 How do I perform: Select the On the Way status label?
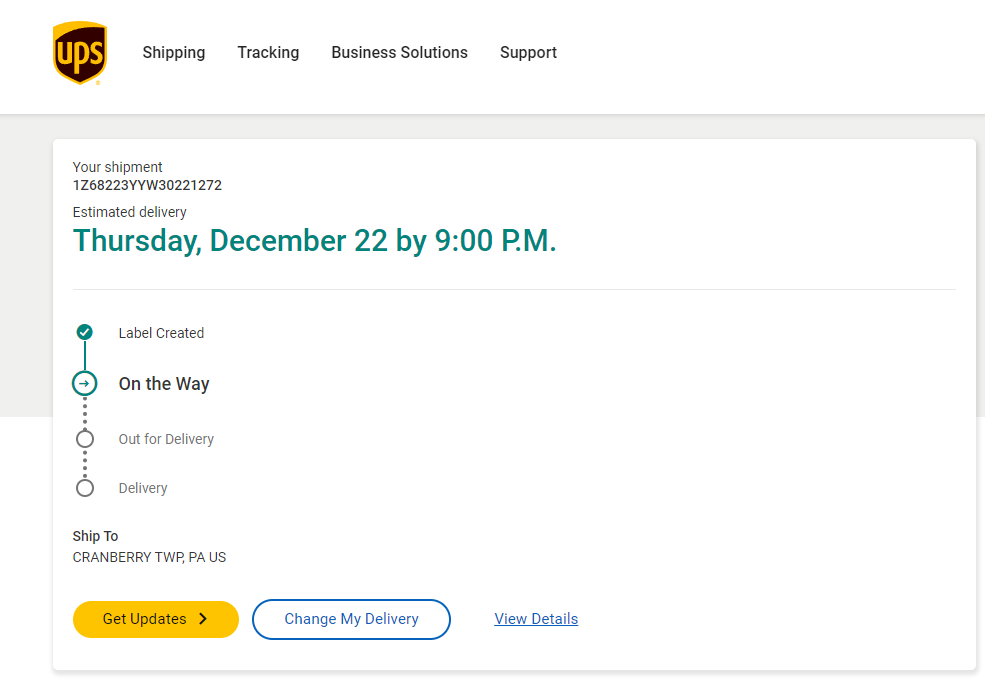coord(164,384)
